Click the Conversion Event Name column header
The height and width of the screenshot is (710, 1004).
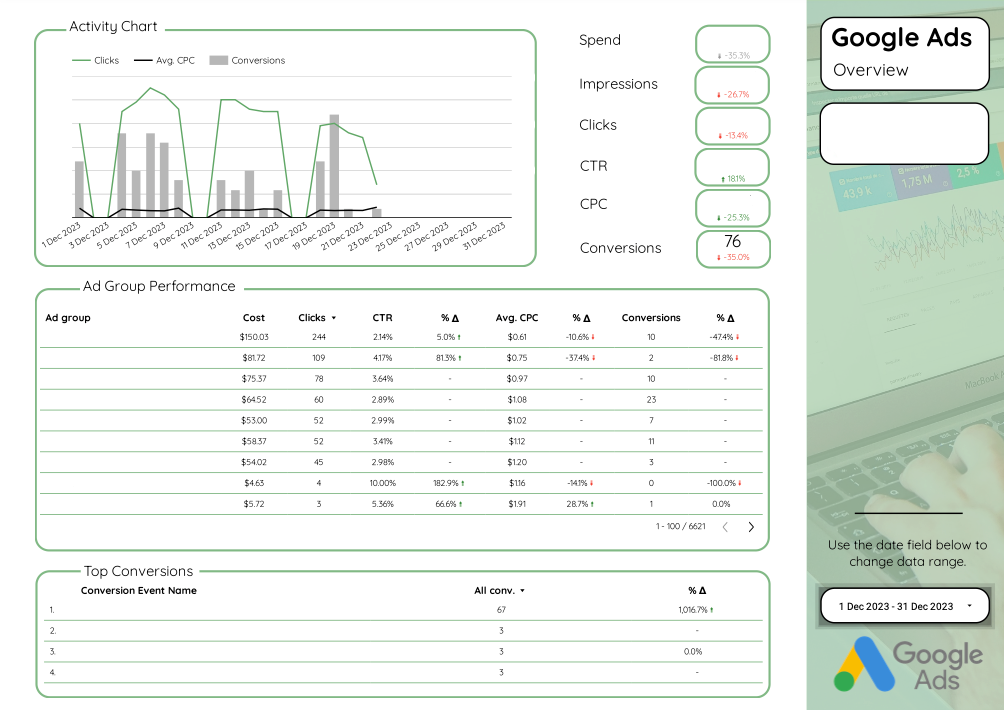point(138,590)
